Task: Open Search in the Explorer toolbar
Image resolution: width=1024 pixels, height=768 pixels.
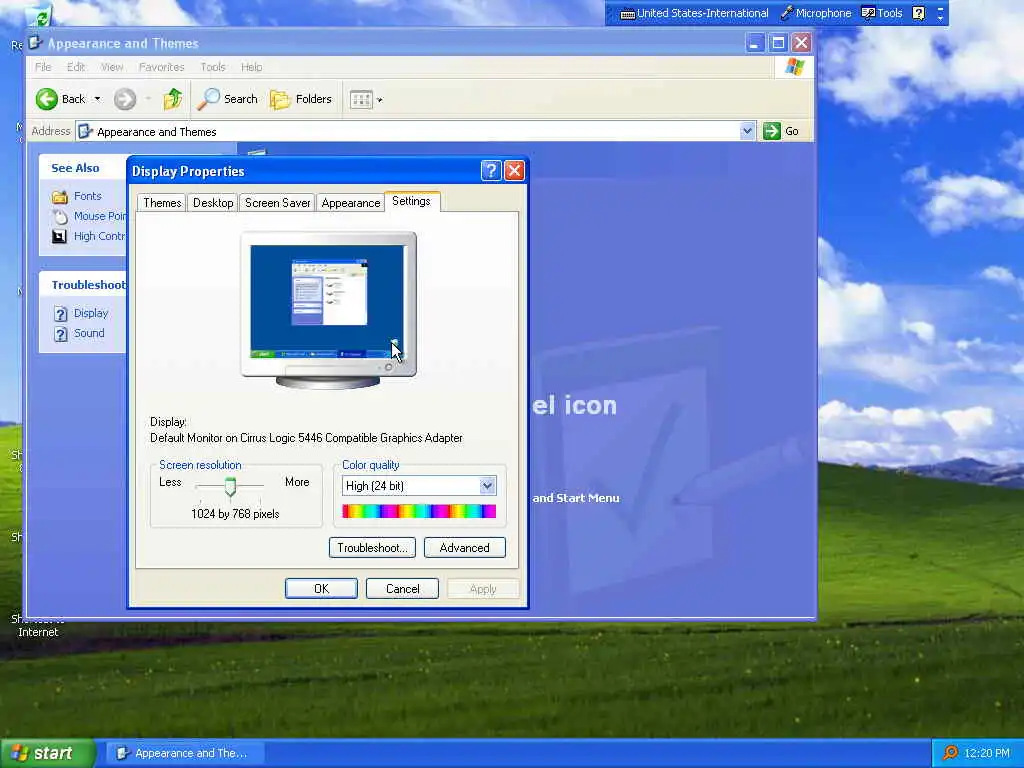Action: 228,99
